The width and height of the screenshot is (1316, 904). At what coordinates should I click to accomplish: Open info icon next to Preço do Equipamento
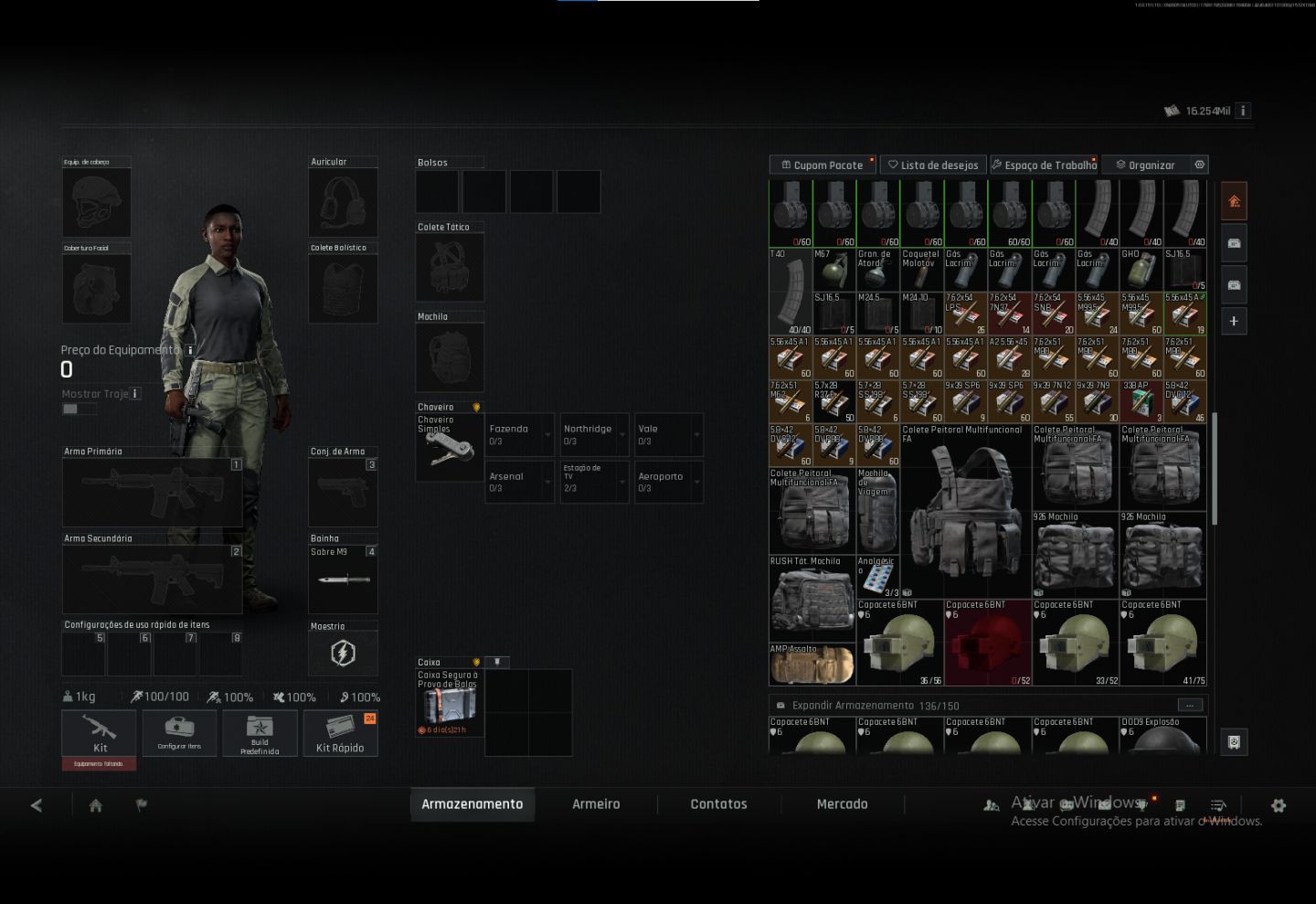190,350
